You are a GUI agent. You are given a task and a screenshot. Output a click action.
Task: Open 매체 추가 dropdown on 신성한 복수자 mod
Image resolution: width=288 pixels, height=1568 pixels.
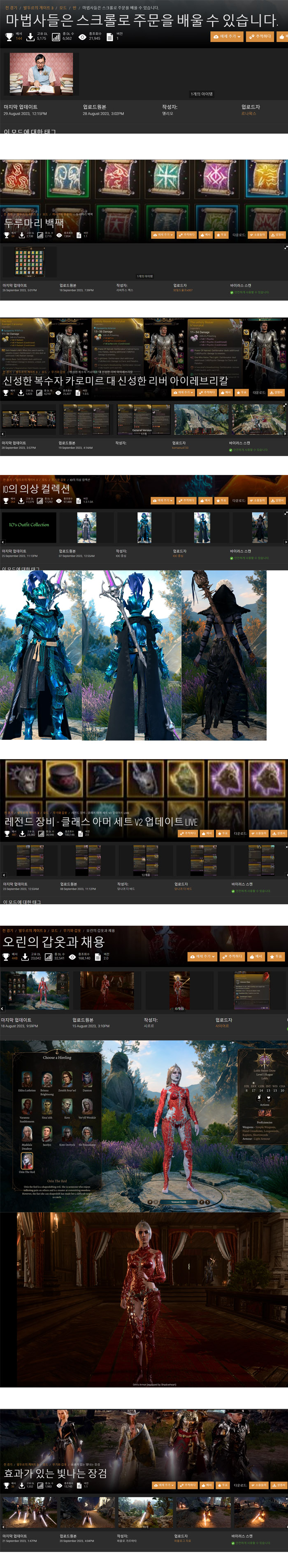click(x=183, y=393)
